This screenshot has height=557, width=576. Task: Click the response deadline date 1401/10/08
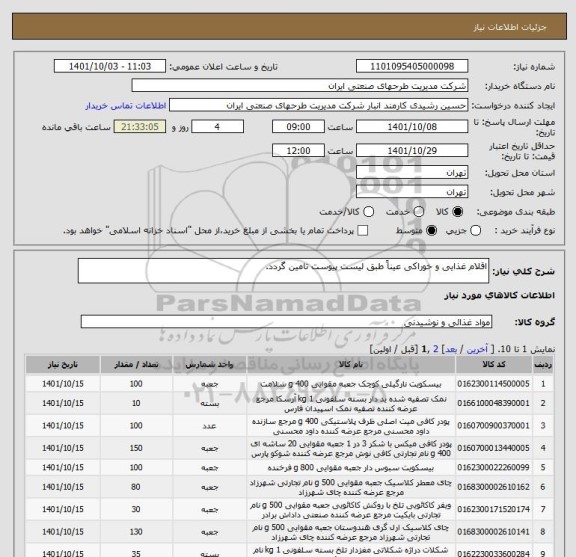[412, 127]
